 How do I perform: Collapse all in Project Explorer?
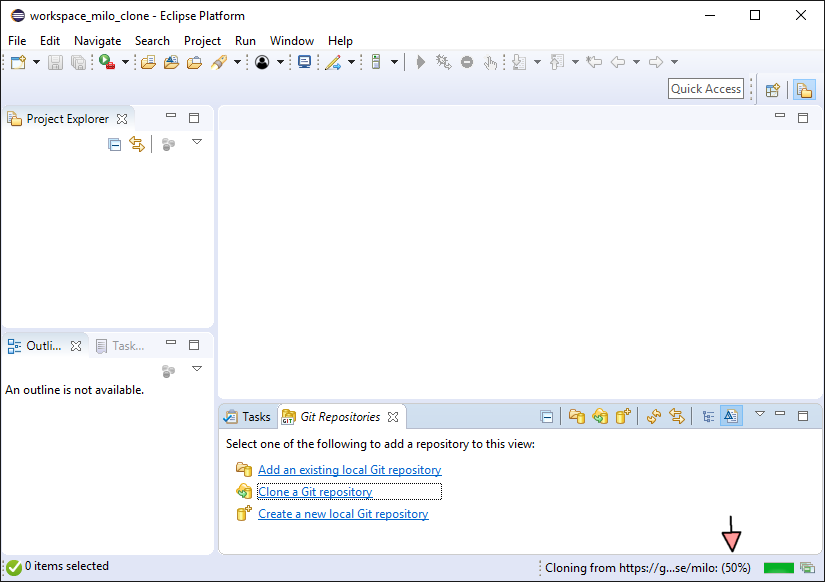tap(115, 145)
